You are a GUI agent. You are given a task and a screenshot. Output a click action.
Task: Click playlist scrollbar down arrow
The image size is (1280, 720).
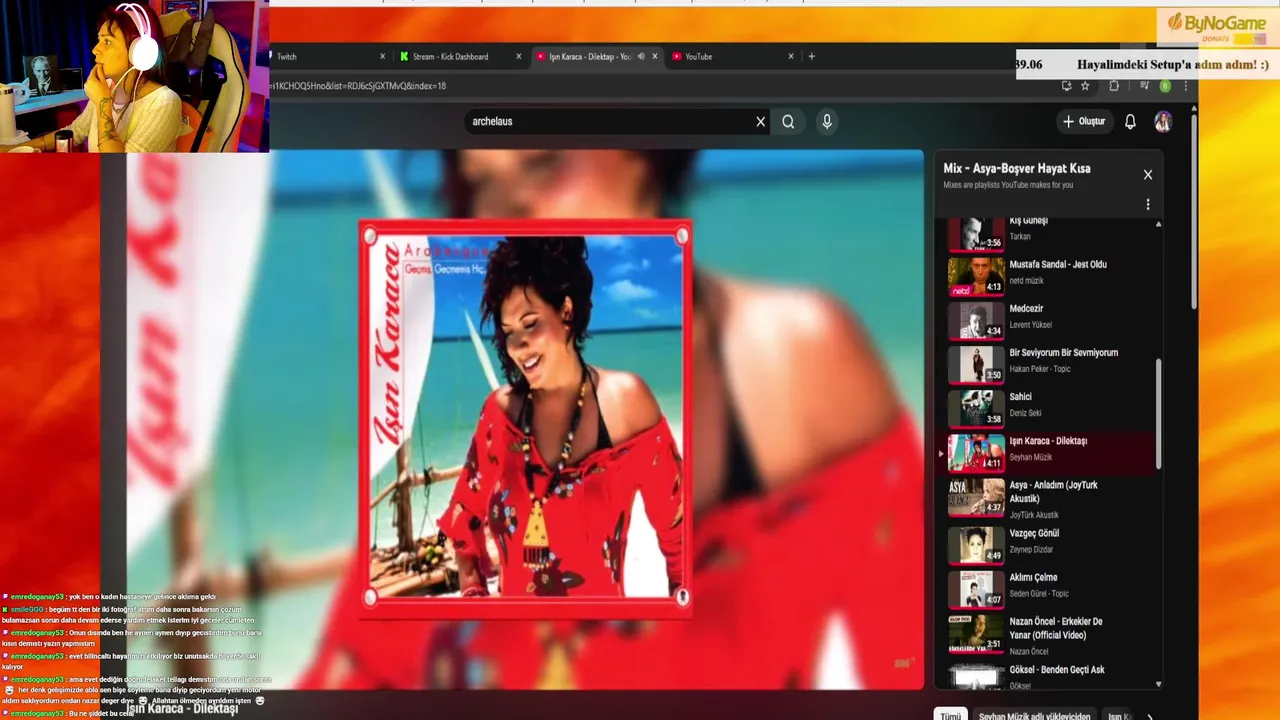(x=1159, y=685)
